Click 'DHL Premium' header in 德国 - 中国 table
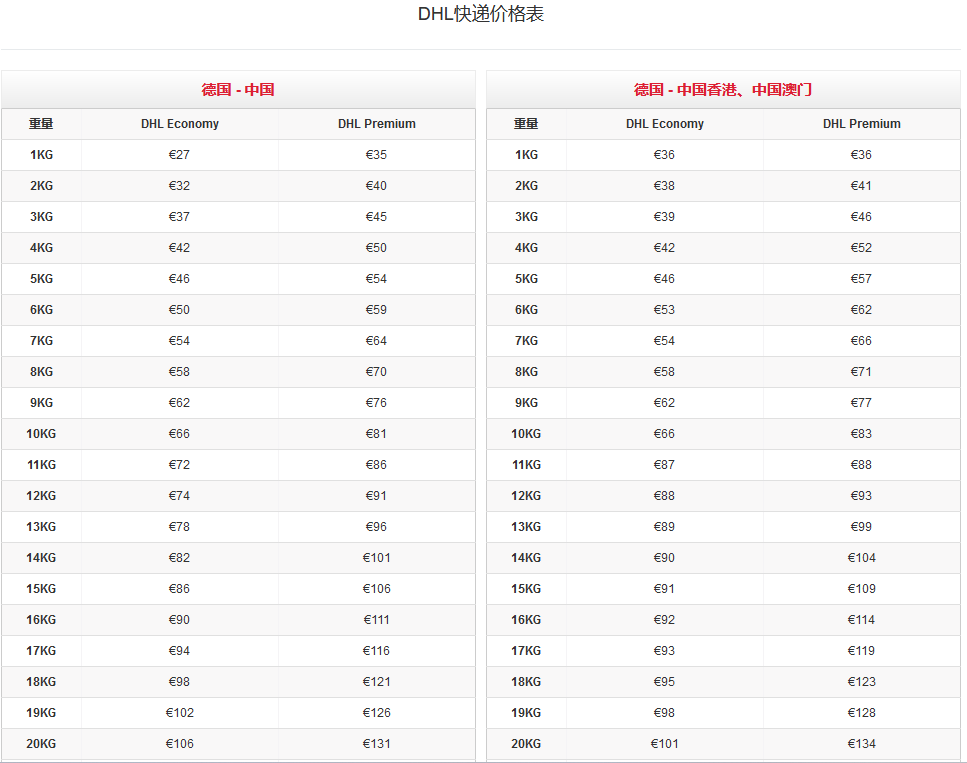 (376, 123)
